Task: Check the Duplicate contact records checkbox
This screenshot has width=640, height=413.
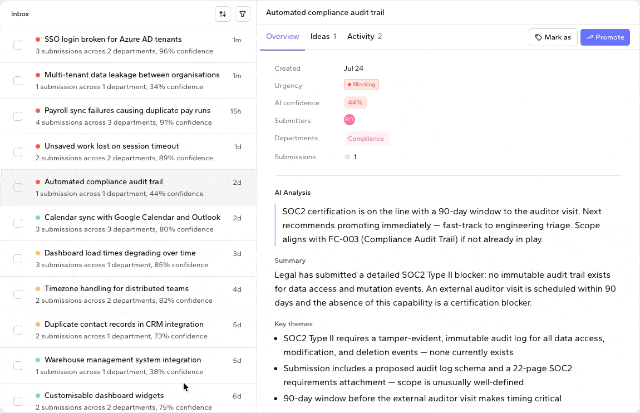Action: [18, 330]
